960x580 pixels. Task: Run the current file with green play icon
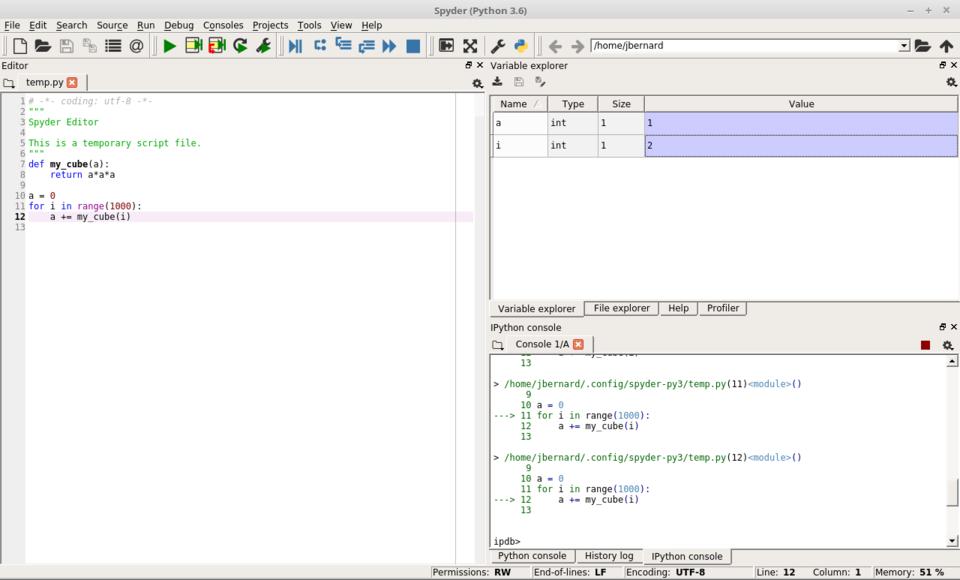pos(169,46)
